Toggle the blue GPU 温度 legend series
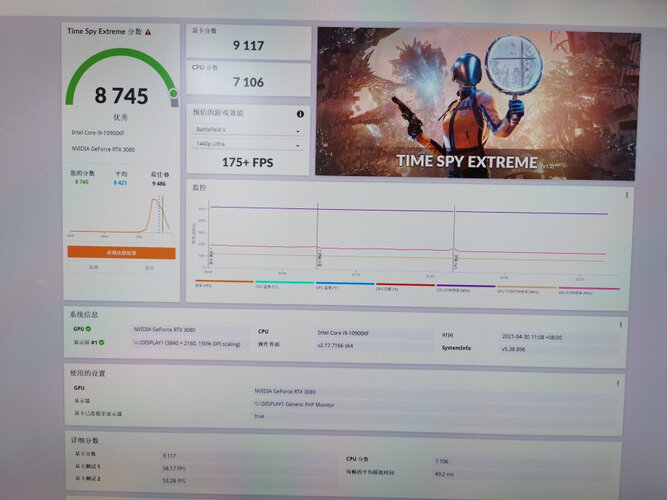Viewport: 667px width, 500px height. pos(345,285)
